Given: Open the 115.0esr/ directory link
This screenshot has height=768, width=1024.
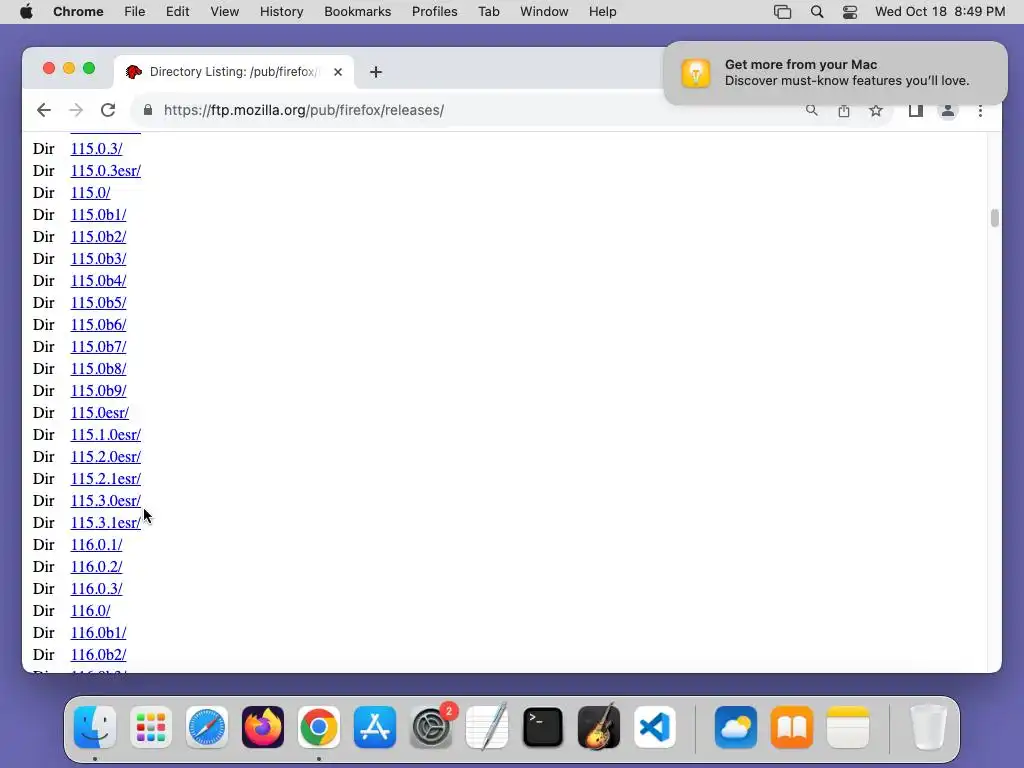Looking at the screenshot, I should 100,413.
